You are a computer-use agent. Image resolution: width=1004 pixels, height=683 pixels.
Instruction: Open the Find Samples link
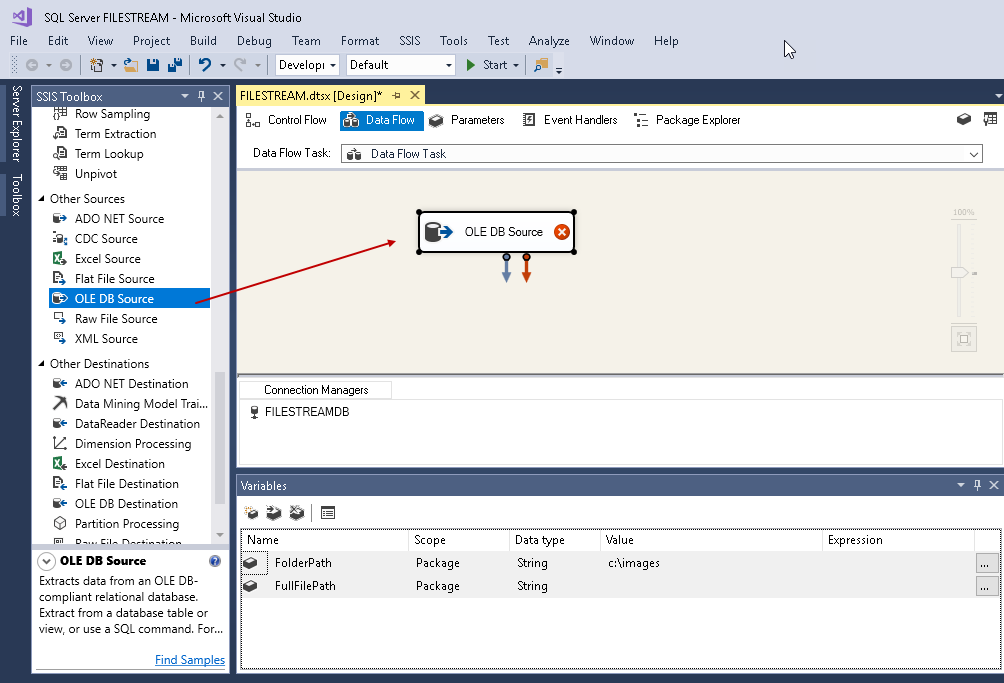[x=190, y=660]
